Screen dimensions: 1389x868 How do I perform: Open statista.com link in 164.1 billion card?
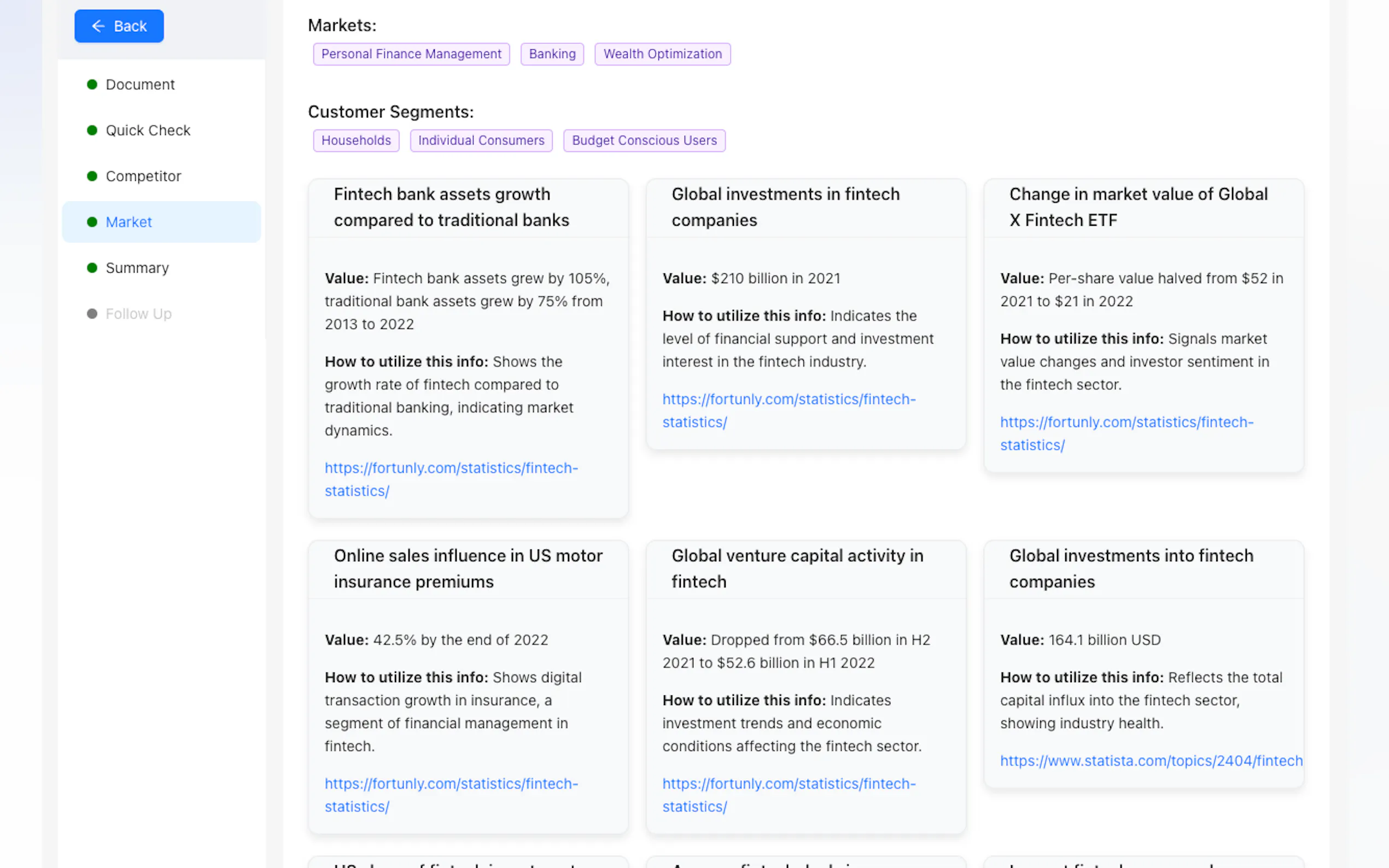pos(1151,761)
